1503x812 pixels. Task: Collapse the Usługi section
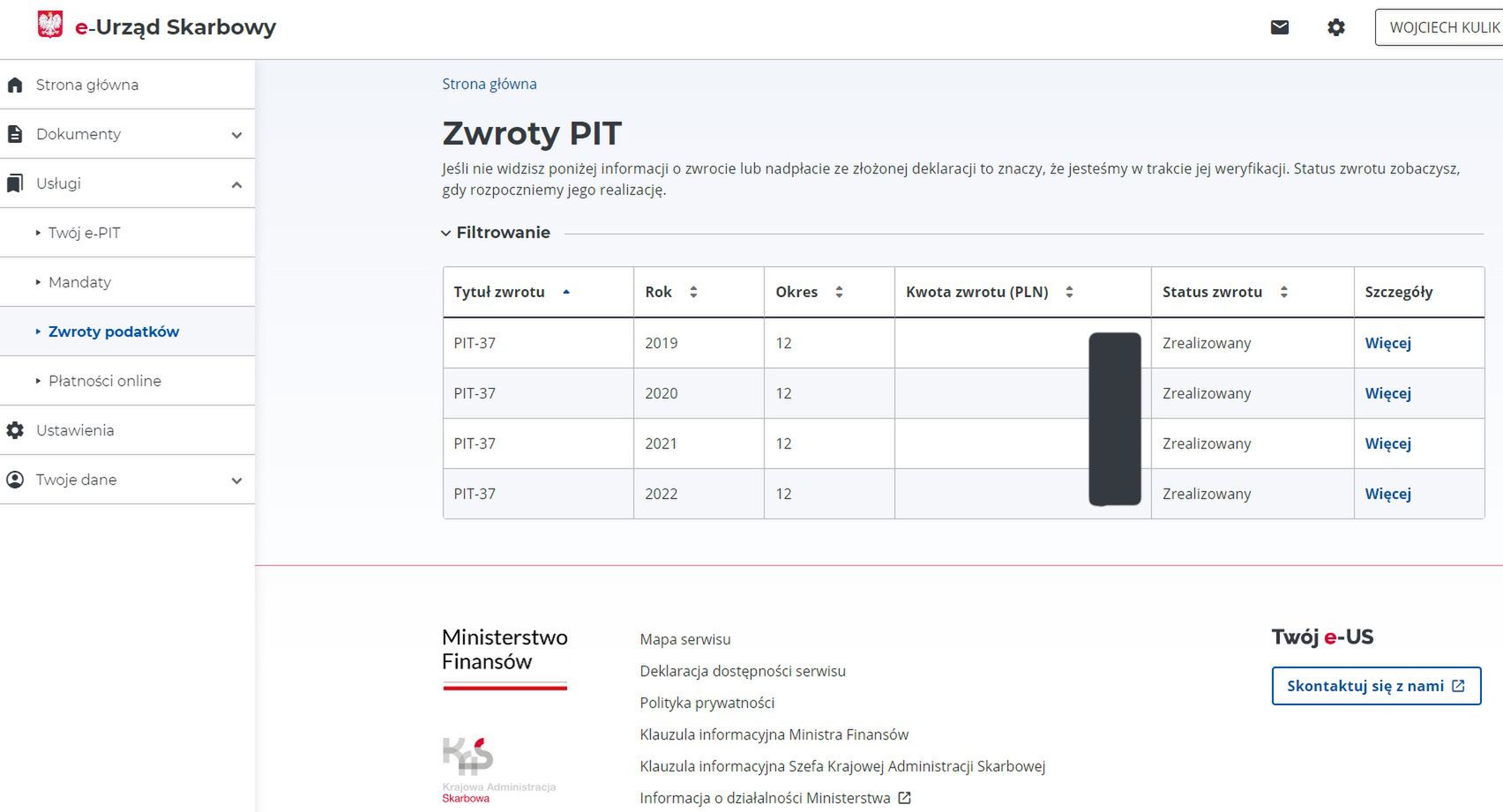236,184
